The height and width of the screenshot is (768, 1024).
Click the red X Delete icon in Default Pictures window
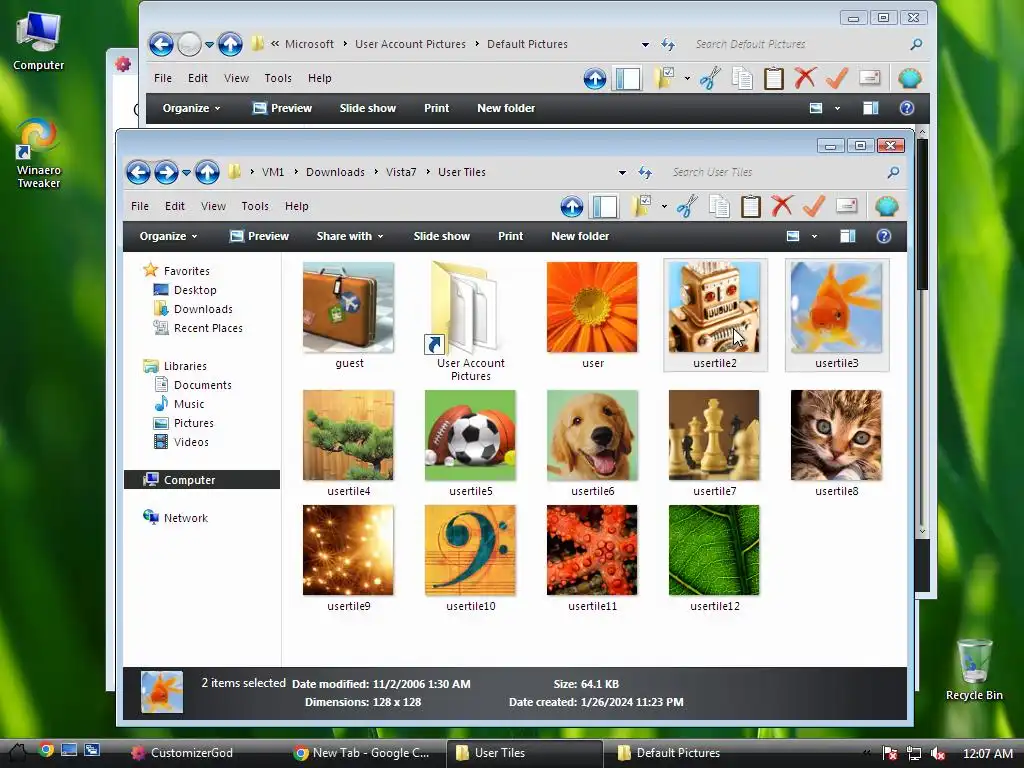[x=805, y=78]
